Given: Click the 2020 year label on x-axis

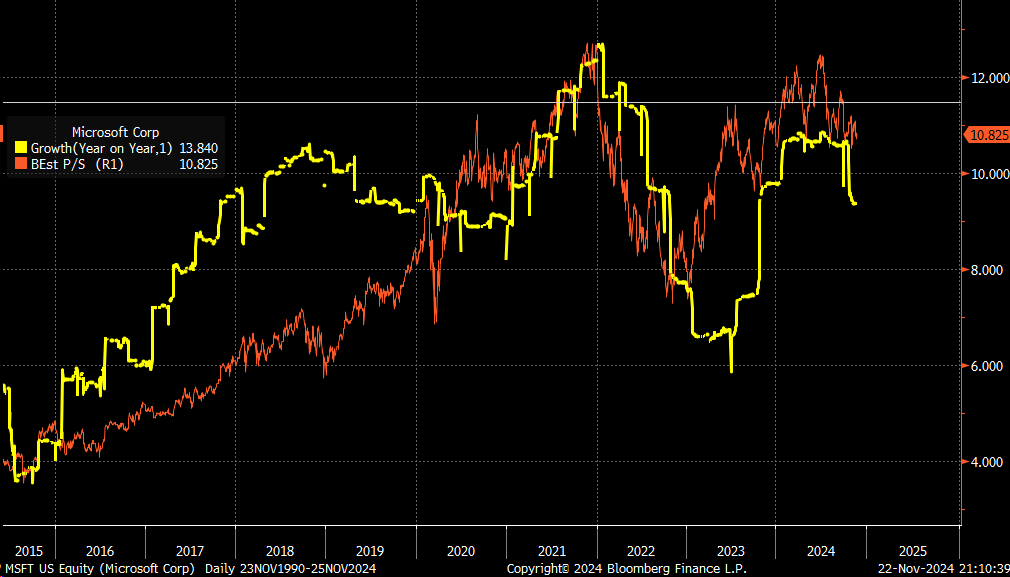Looking at the screenshot, I should click(461, 551).
